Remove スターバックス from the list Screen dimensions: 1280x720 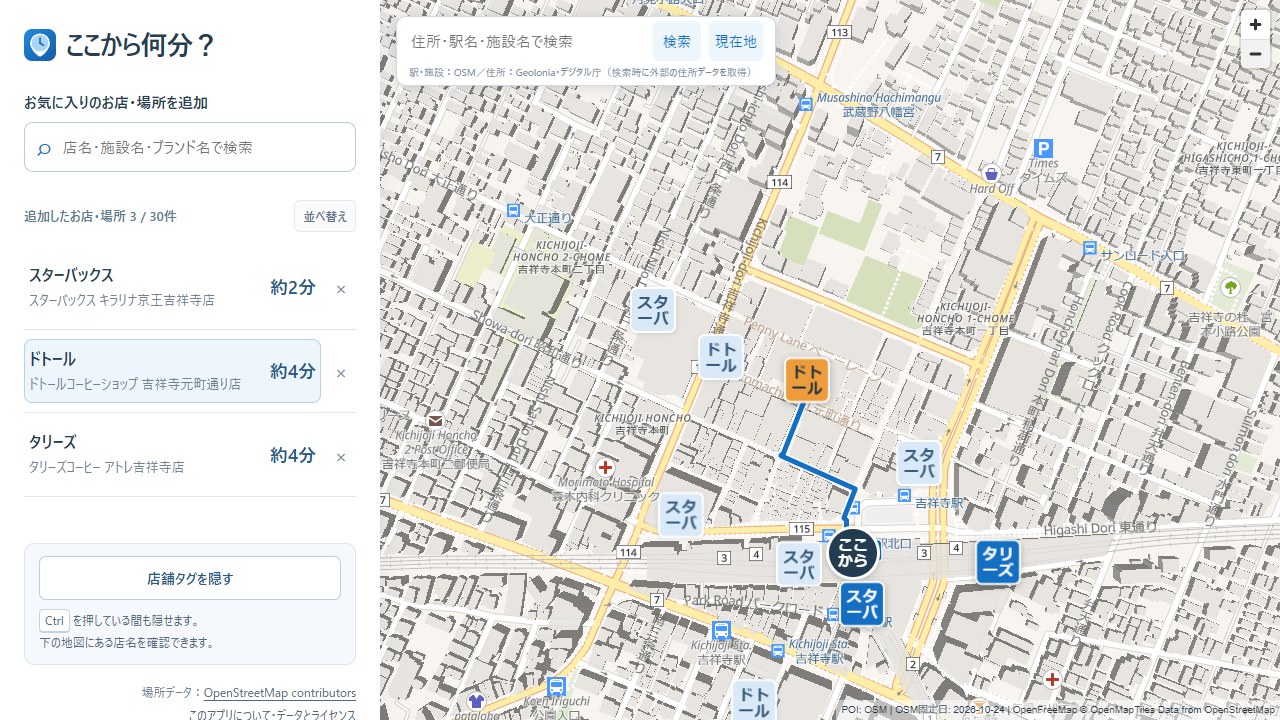pyautogui.click(x=341, y=289)
